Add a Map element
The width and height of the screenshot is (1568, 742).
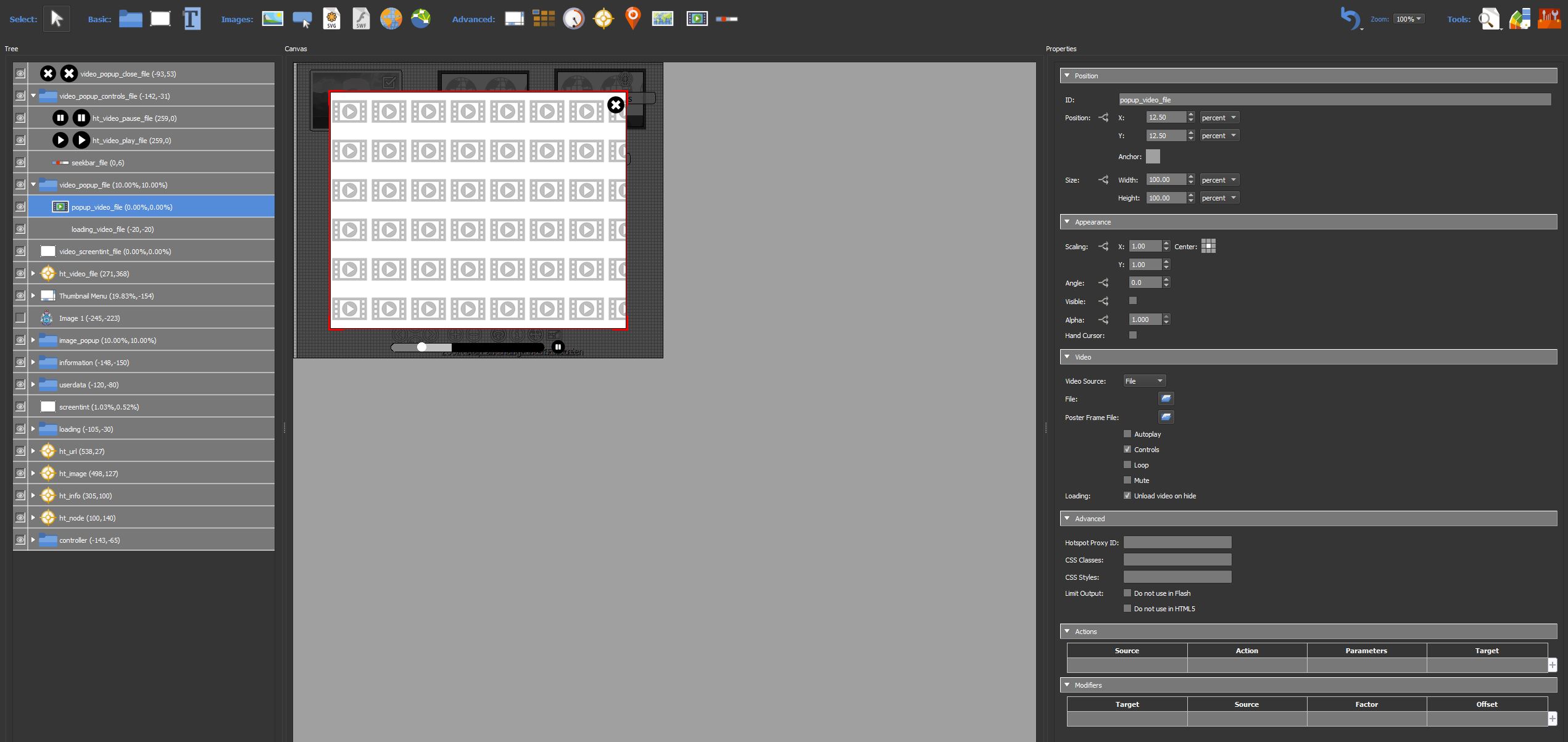coord(663,19)
